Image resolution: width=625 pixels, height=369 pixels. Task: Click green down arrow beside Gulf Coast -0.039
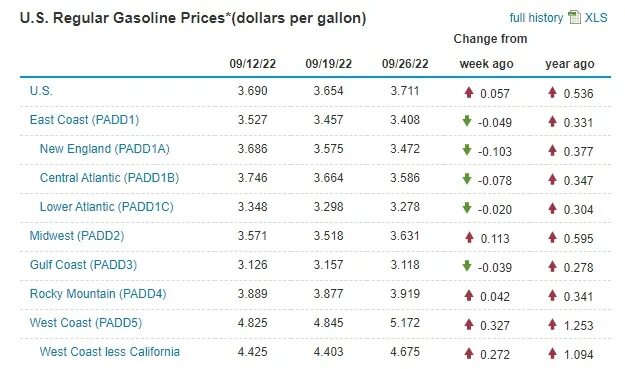467,266
